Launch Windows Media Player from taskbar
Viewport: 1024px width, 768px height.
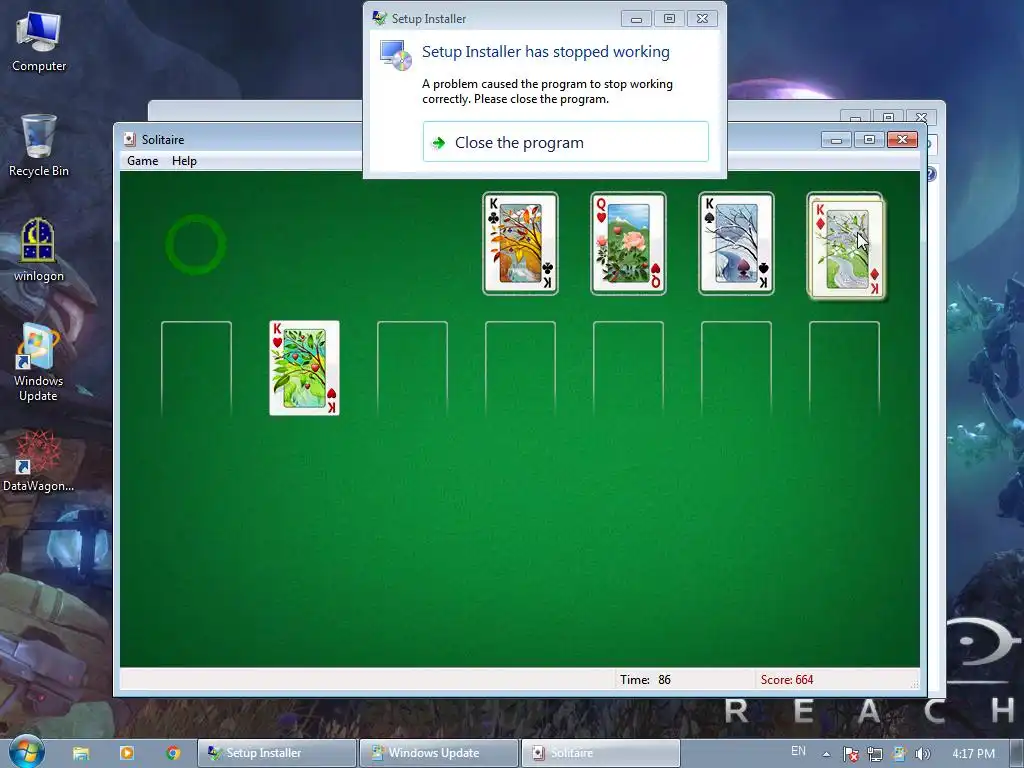(127, 753)
